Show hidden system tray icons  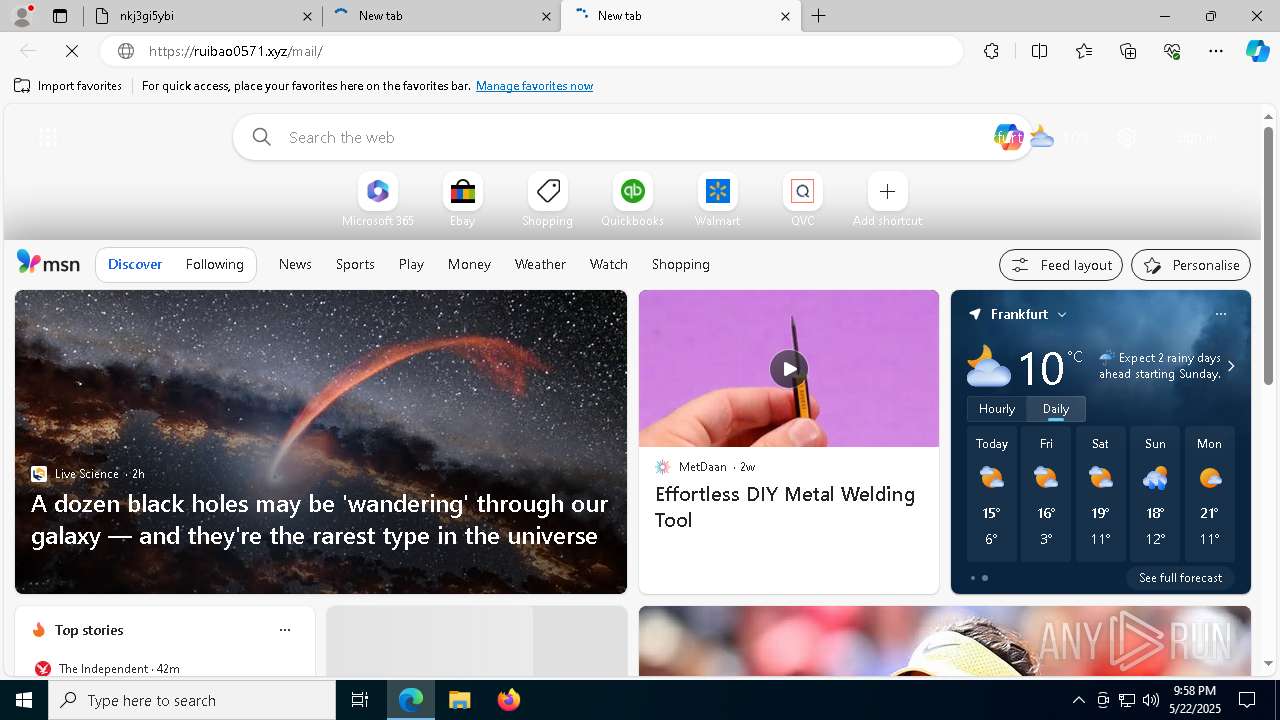pyautogui.click(x=1078, y=700)
